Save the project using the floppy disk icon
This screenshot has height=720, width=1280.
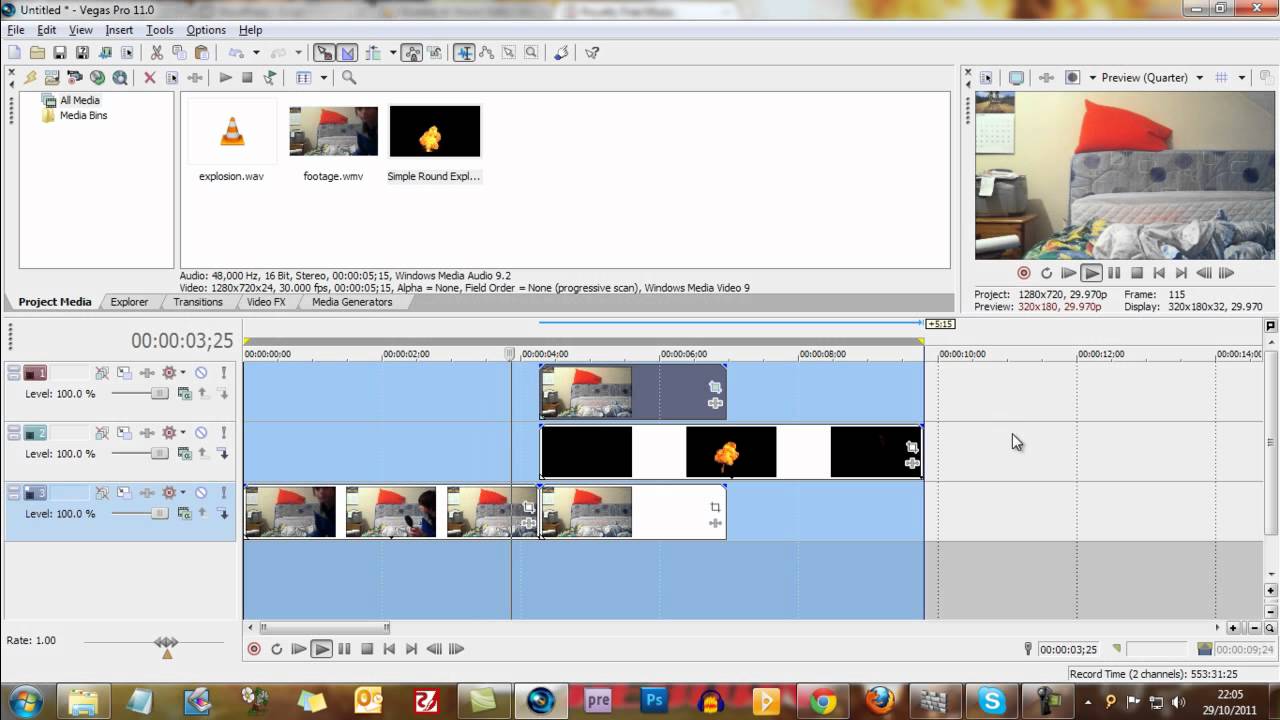point(60,53)
